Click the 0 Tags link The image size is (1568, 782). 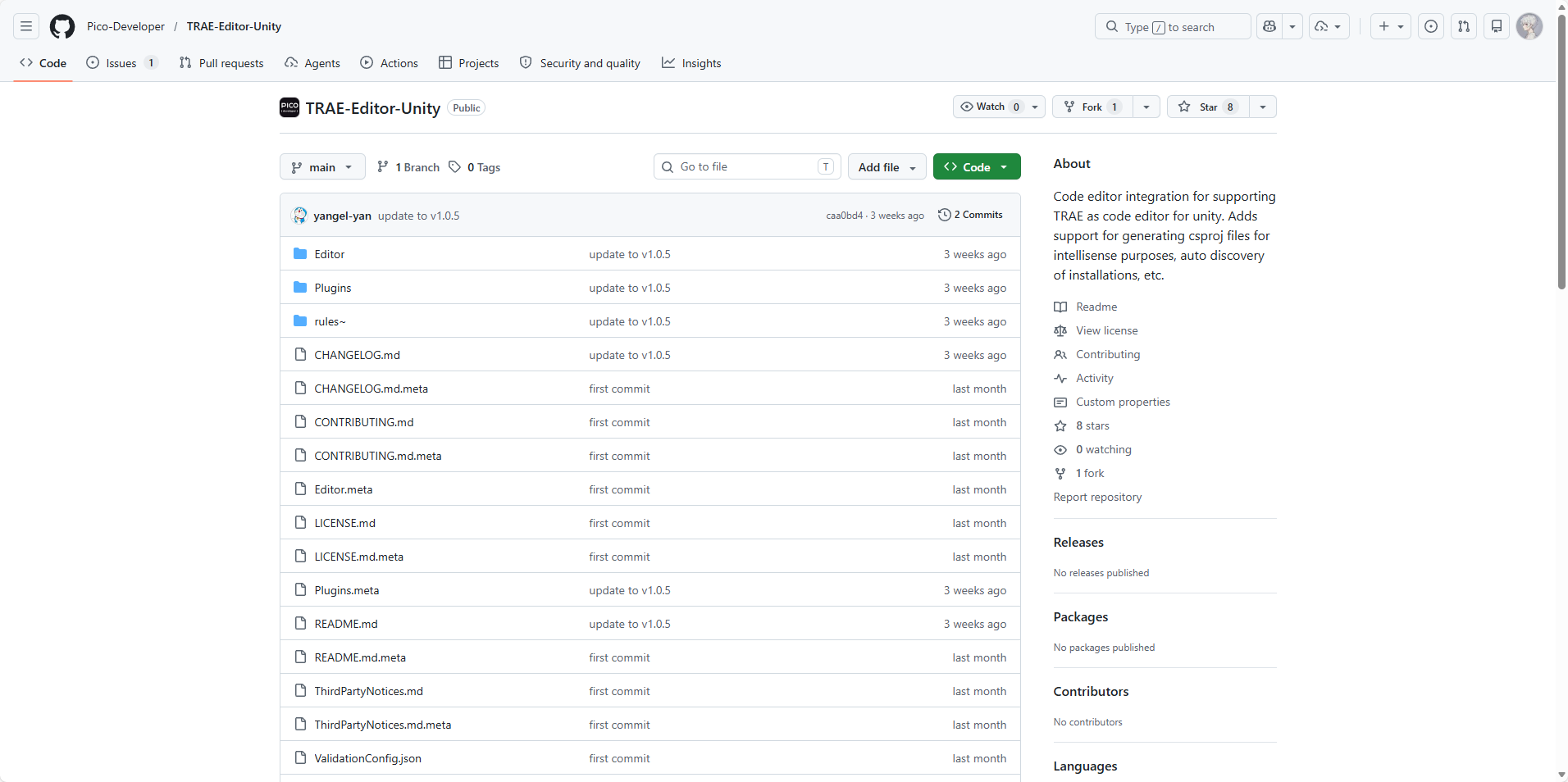click(475, 166)
